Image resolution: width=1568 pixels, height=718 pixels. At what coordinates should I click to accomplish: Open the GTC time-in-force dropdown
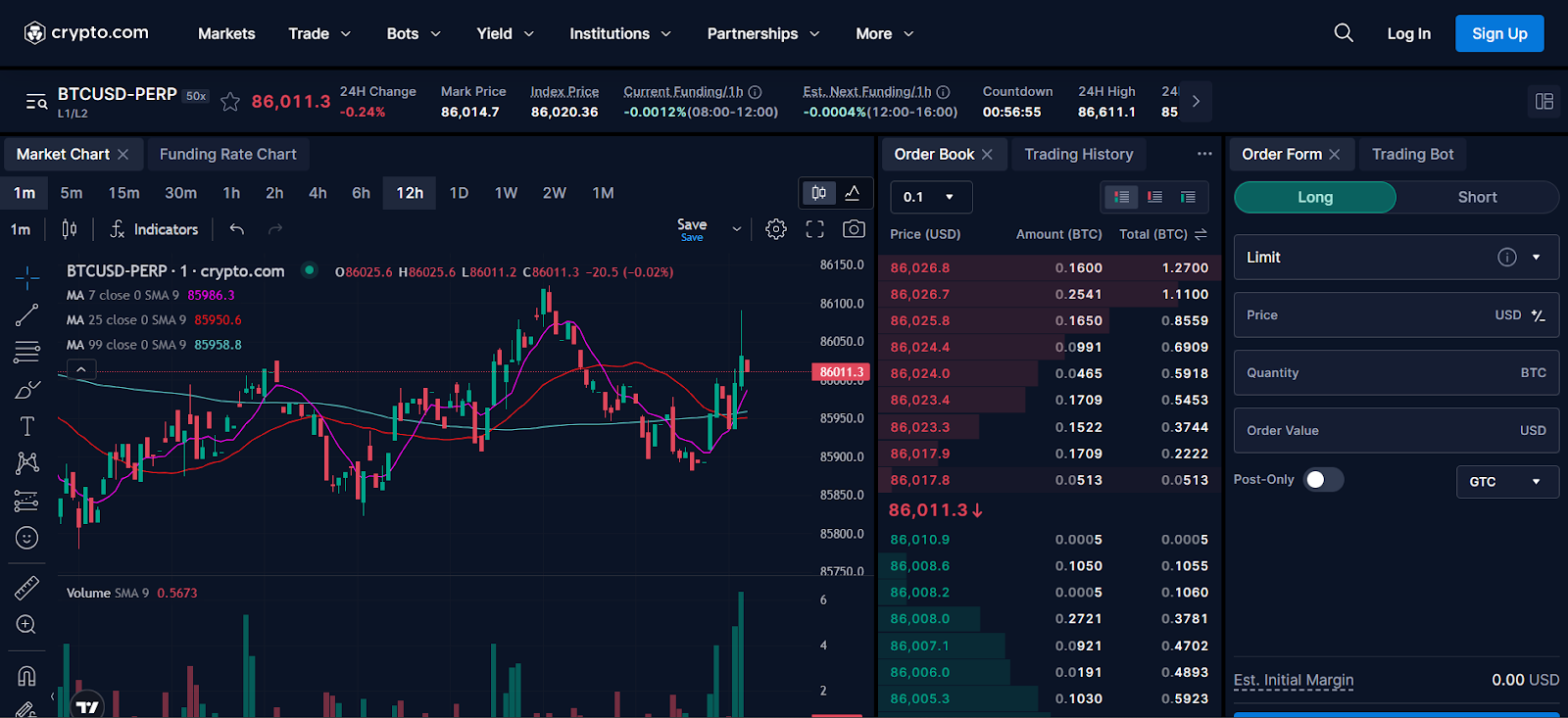pos(1507,481)
